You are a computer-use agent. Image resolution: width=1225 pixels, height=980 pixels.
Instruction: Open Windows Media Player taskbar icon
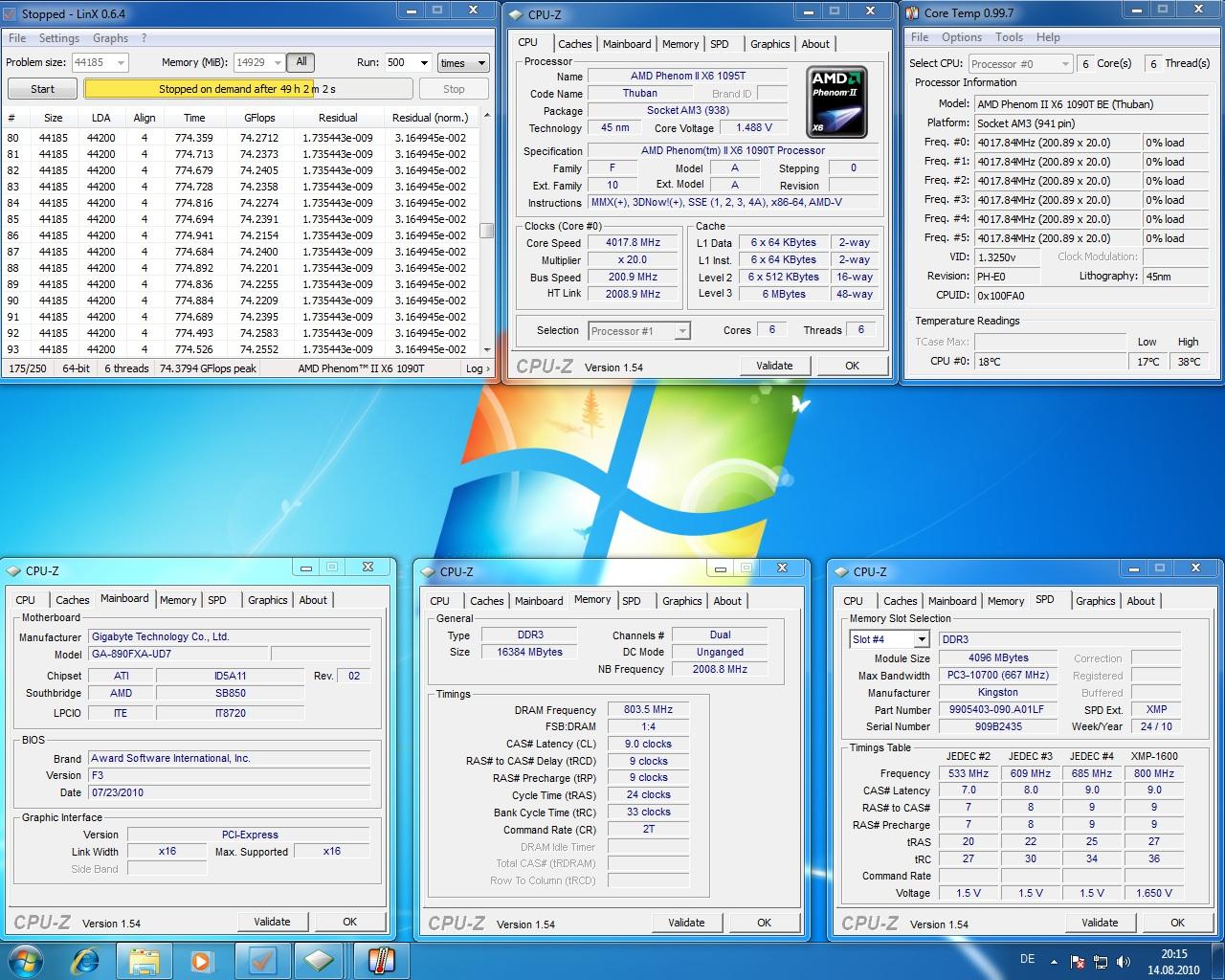(201, 960)
